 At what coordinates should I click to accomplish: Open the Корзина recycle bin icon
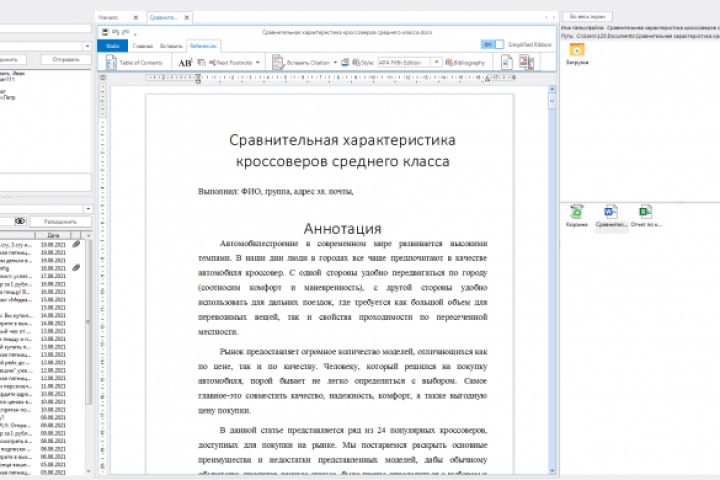[576, 216]
